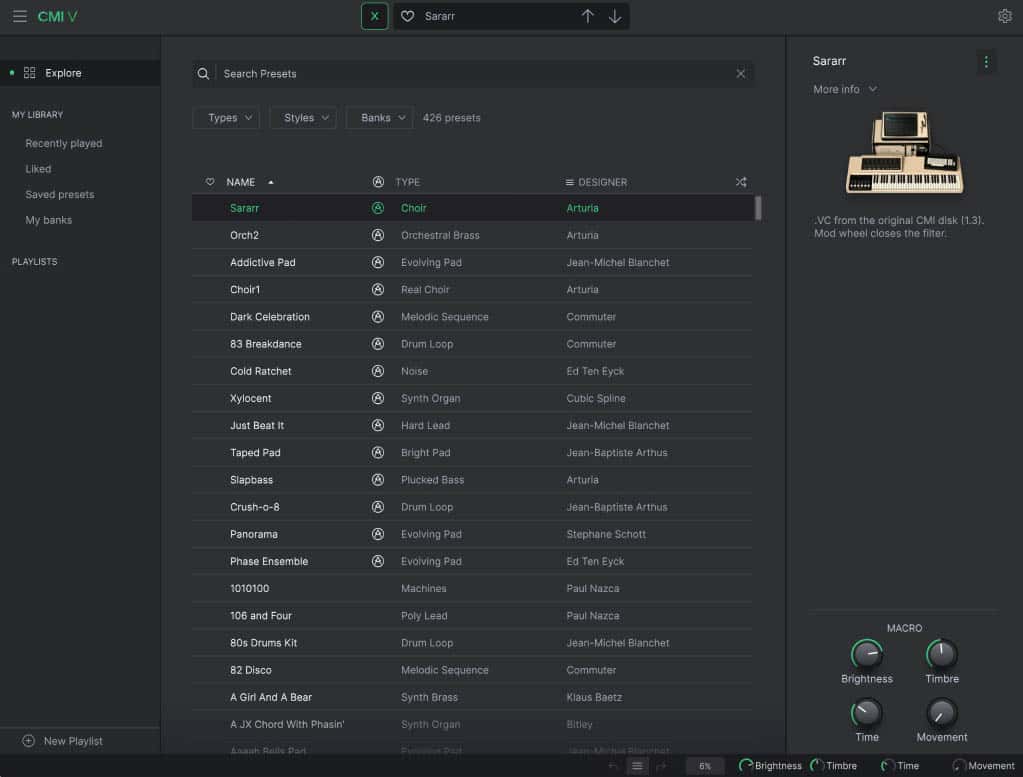The height and width of the screenshot is (777, 1023).
Task: Go to the Saved presets section
Action: (60, 194)
